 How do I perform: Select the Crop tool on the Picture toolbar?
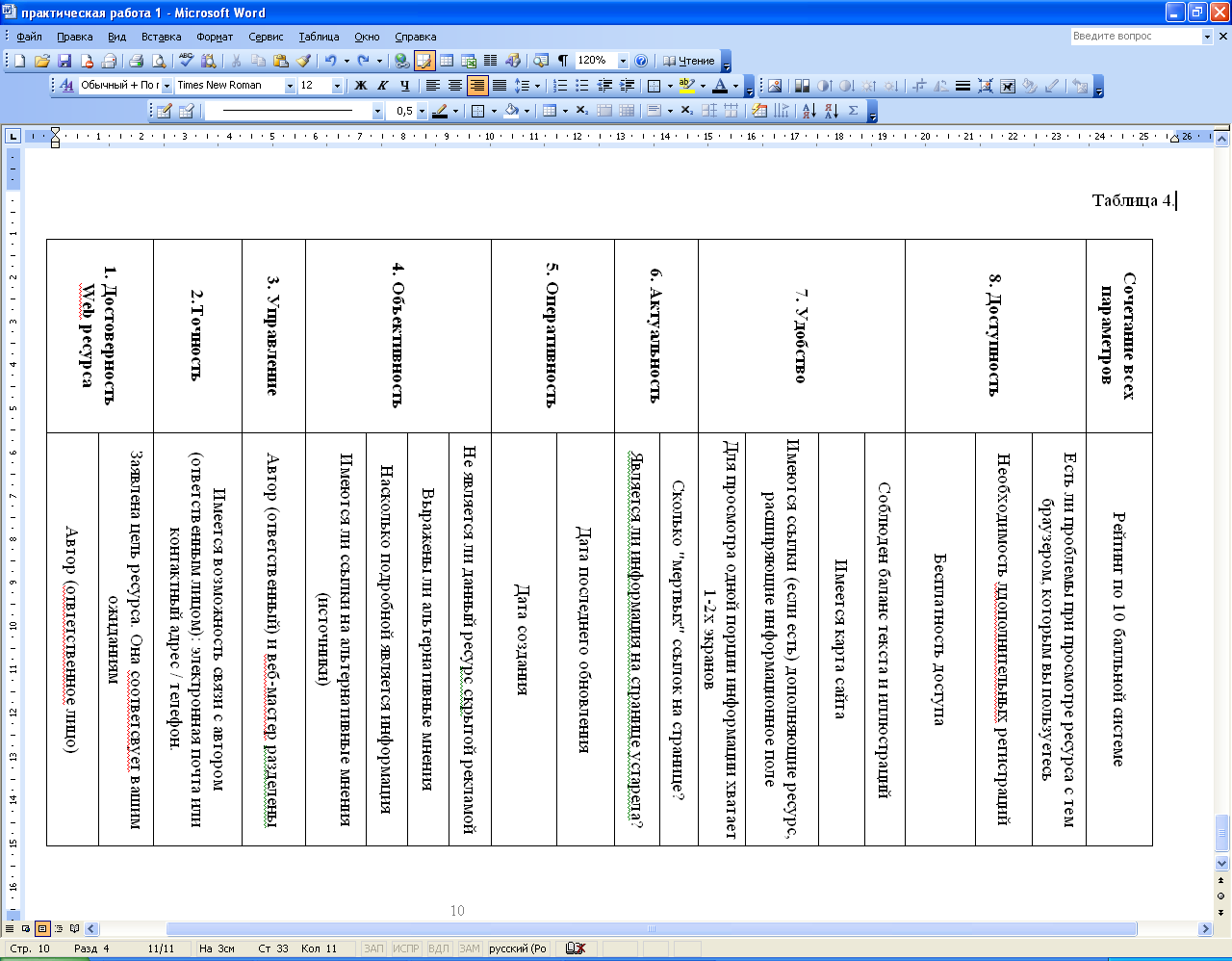click(918, 86)
